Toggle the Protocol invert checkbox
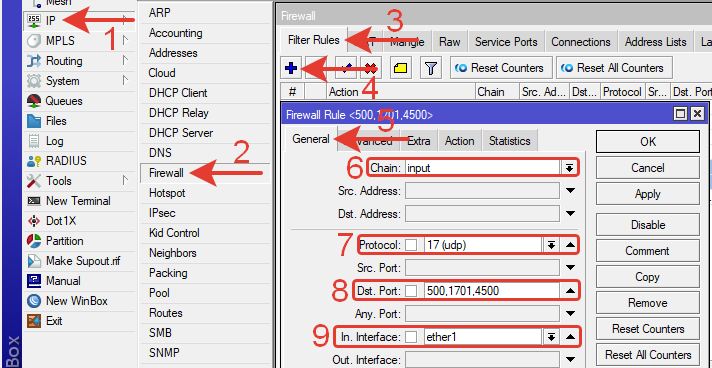The width and height of the screenshot is (712, 368). pyautogui.click(x=411, y=246)
